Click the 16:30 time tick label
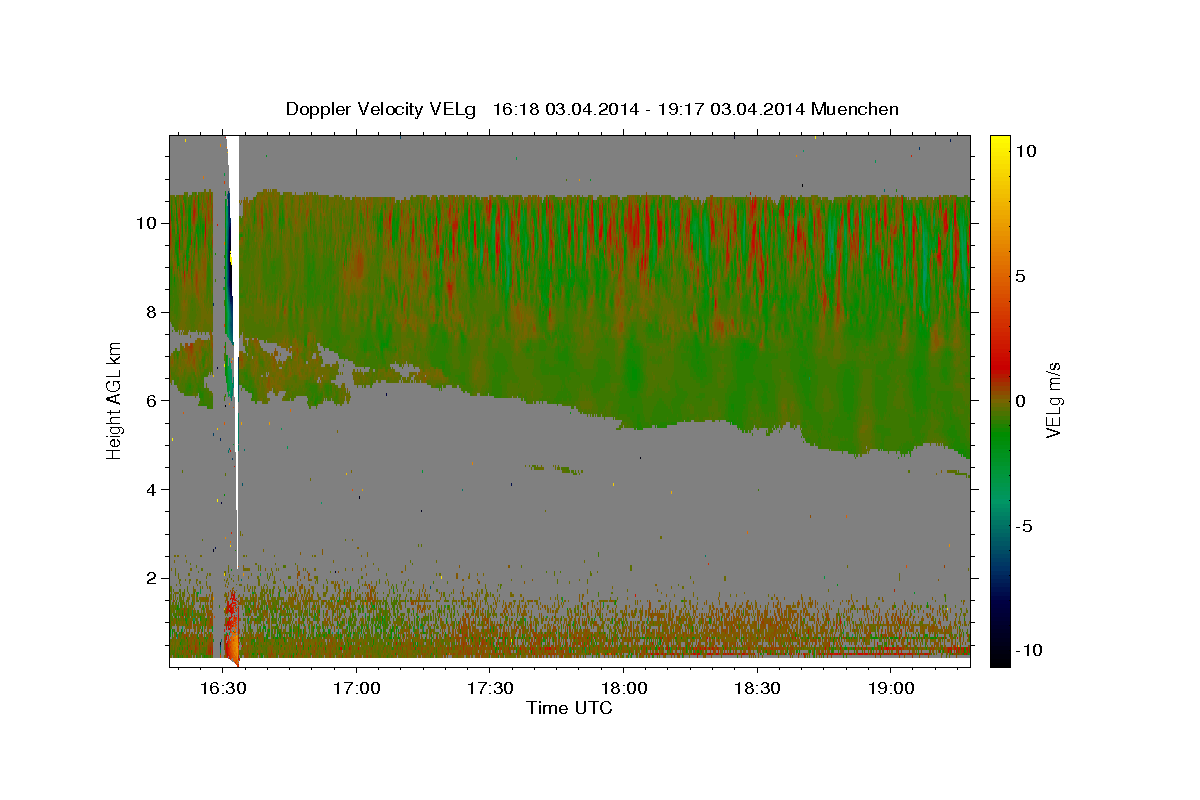The width and height of the screenshot is (1200, 800). pyautogui.click(x=223, y=688)
